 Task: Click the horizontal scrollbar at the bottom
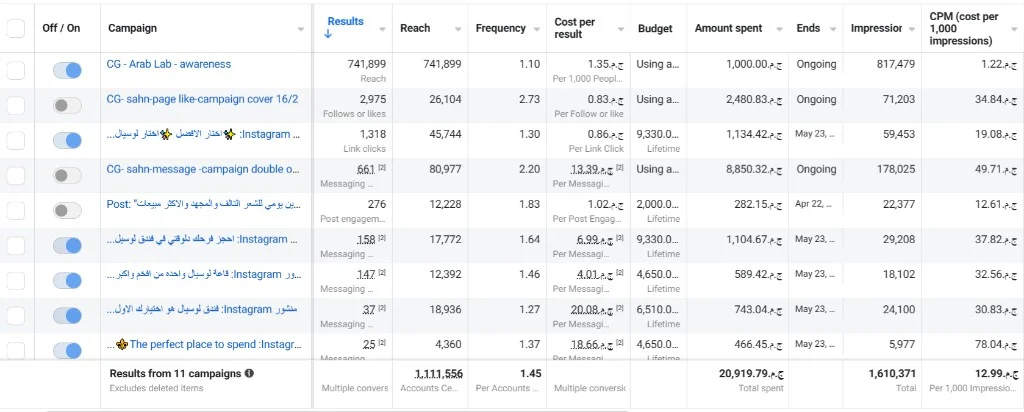click(336, 410)
